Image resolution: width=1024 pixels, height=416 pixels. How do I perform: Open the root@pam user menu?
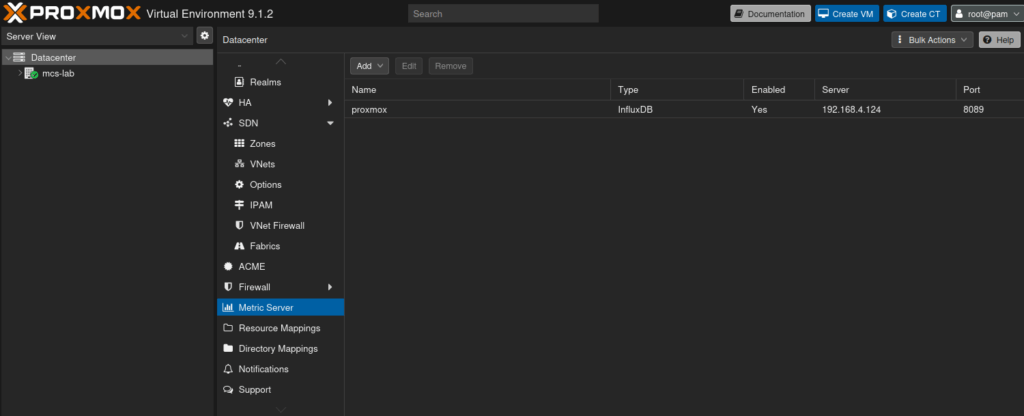[985, 14]
